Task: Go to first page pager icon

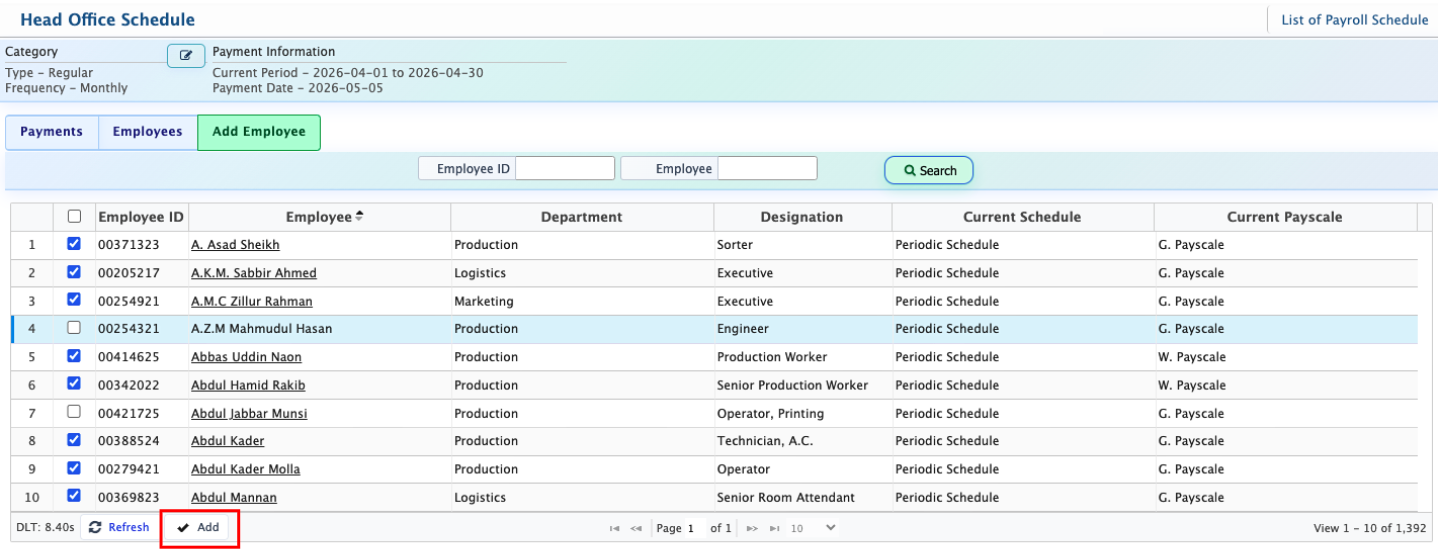Action: point(614,528)
